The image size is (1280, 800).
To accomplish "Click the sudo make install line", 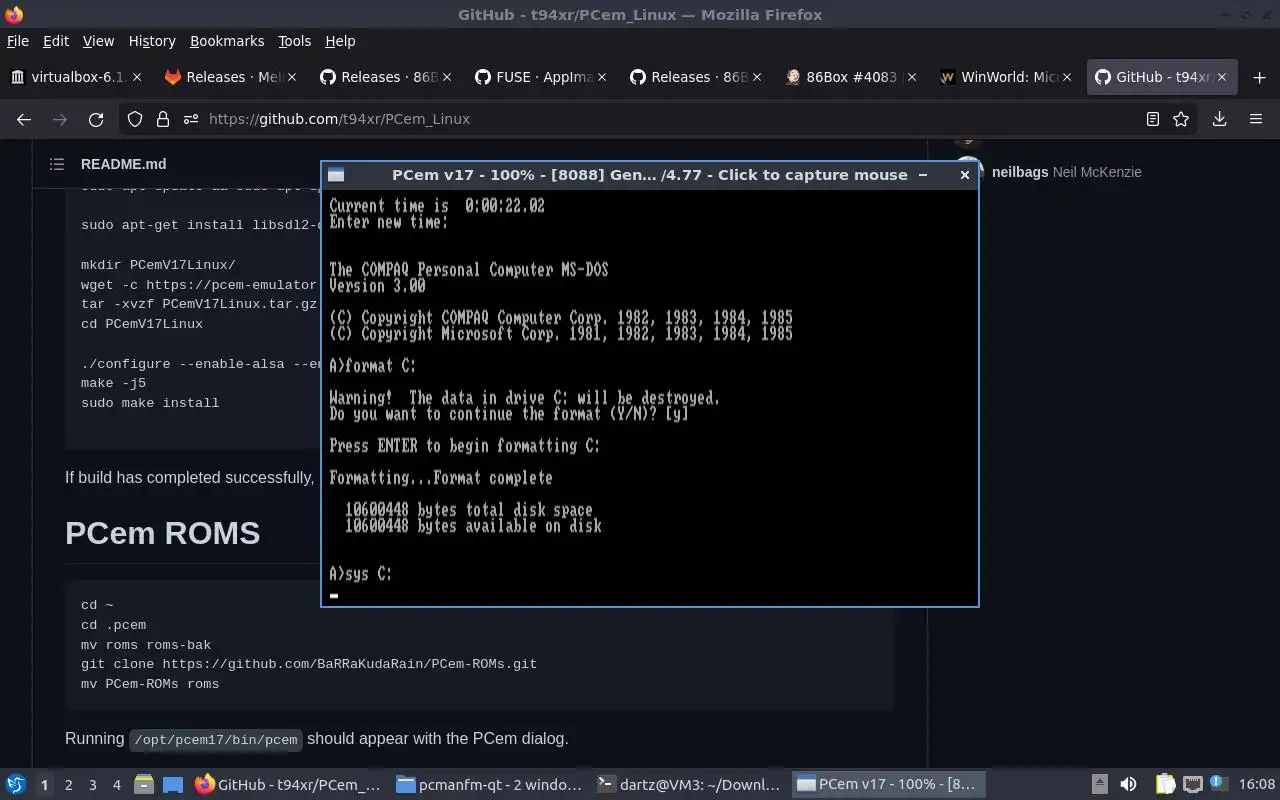I will pos(150,403).
